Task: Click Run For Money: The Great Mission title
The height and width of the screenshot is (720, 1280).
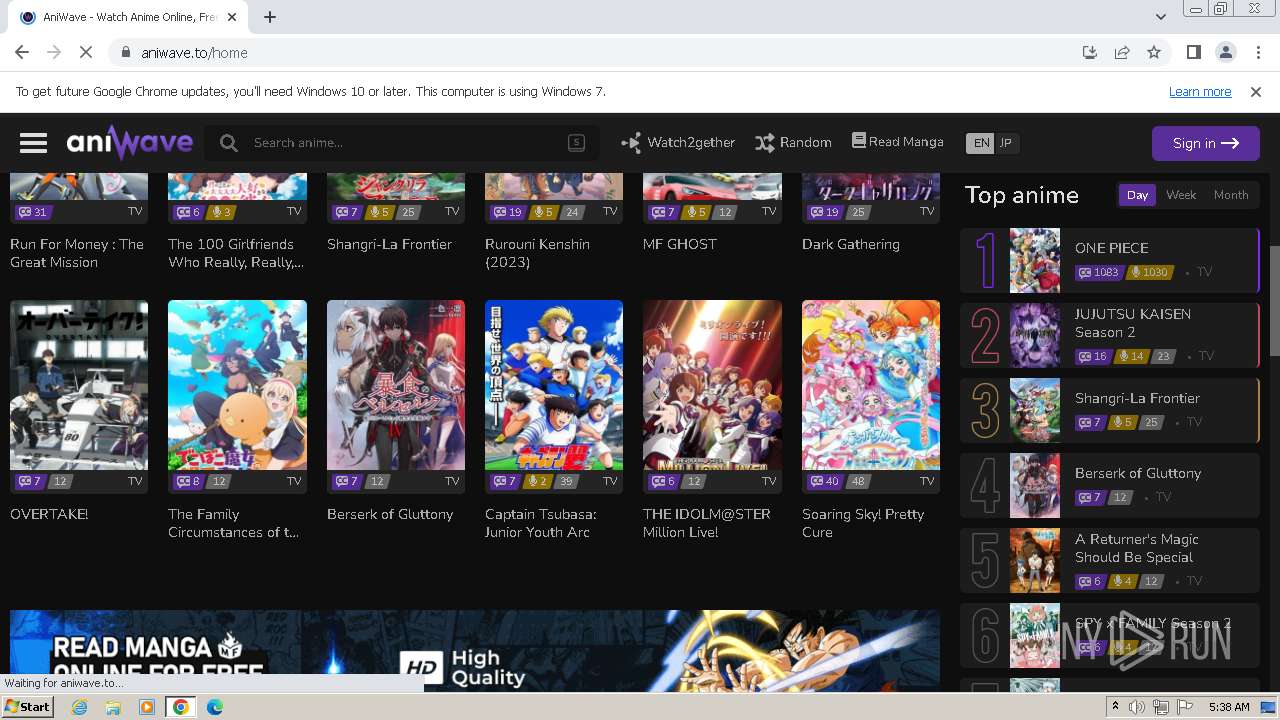Action: (77, 253)
